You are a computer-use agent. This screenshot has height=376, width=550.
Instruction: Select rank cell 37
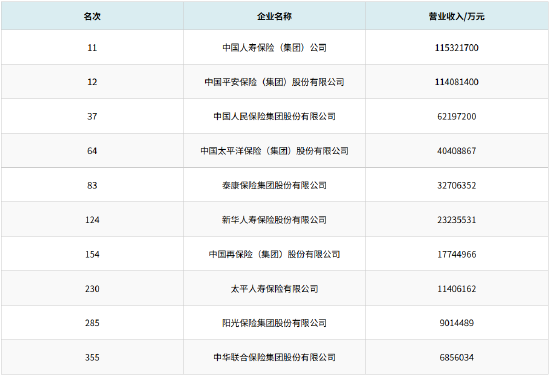[x=92, y=116]
